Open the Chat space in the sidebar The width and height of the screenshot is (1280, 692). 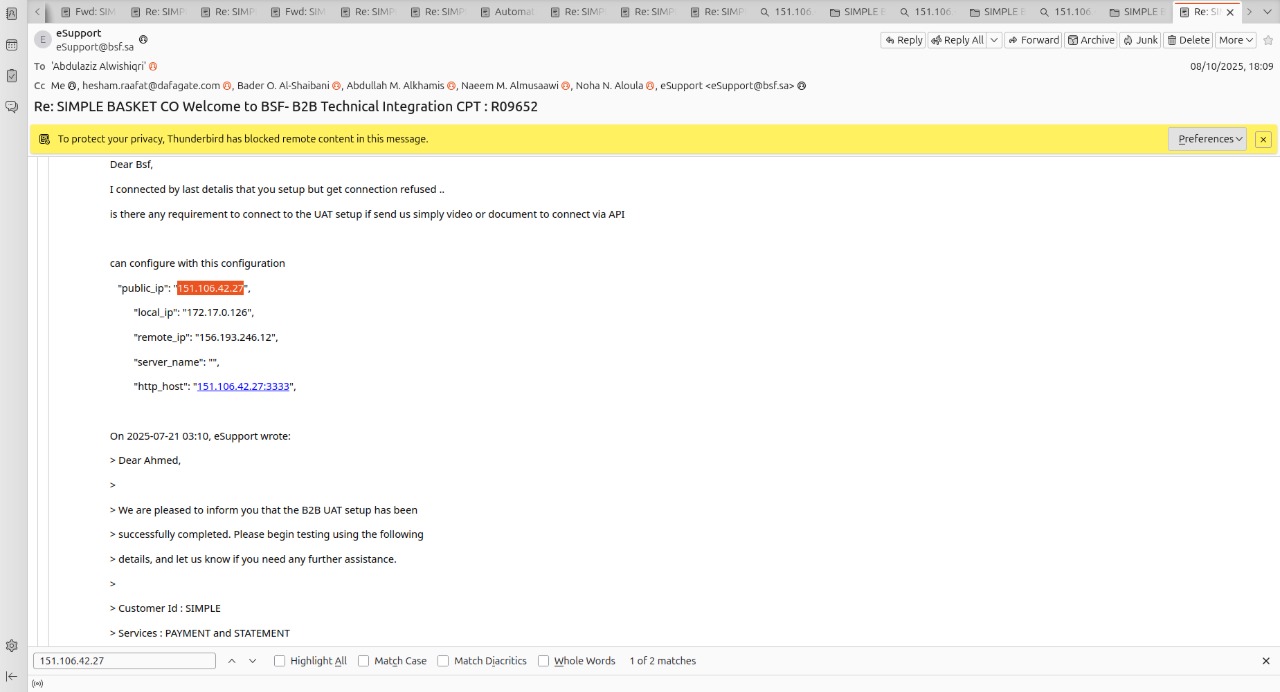12,106
